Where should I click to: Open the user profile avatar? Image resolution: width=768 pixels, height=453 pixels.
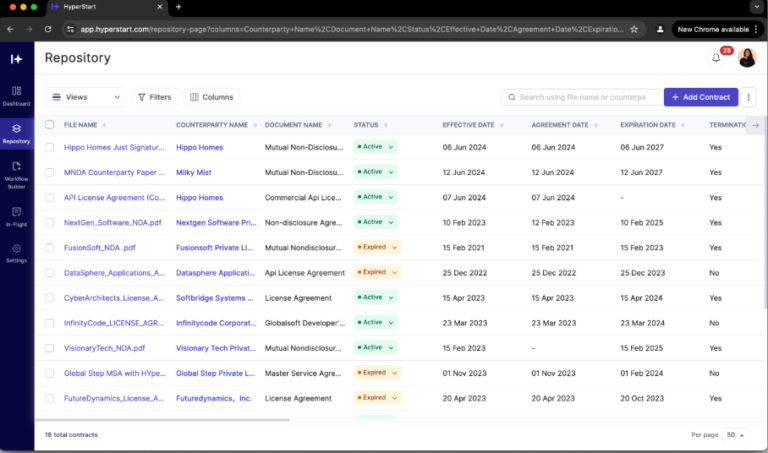[747, 58]
